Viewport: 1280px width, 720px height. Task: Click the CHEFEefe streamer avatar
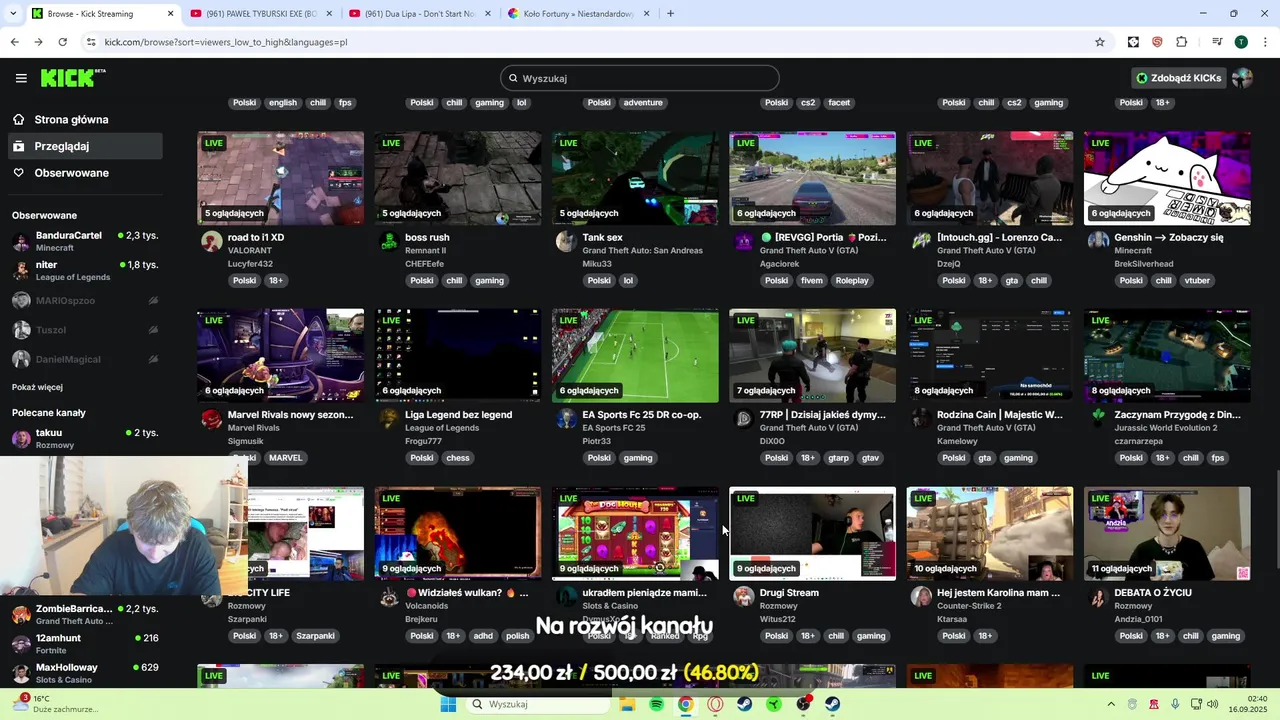click(389, 241)
